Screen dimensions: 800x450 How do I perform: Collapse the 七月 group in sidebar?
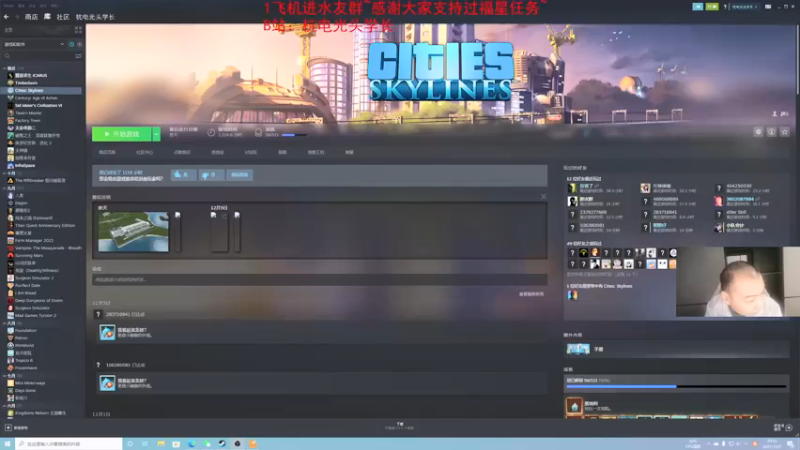(5, 376)
